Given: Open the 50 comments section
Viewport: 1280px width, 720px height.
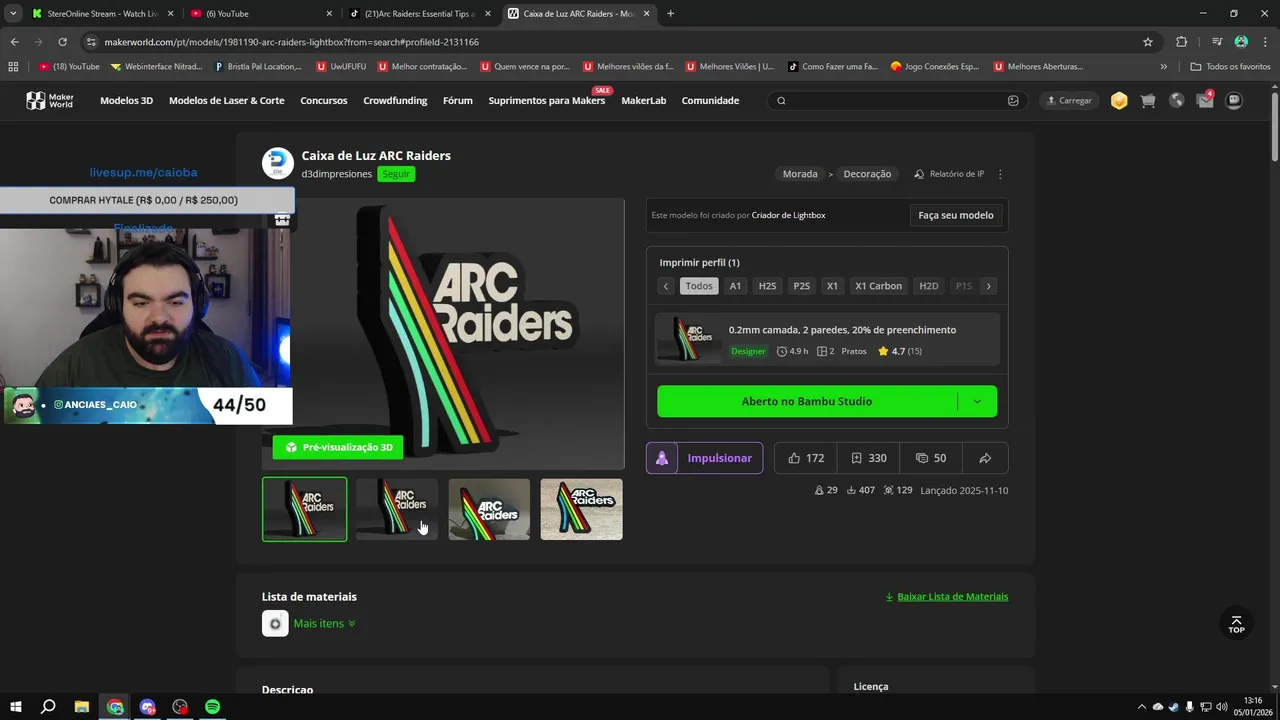Looking at the screenshot, I should point(930,458).
